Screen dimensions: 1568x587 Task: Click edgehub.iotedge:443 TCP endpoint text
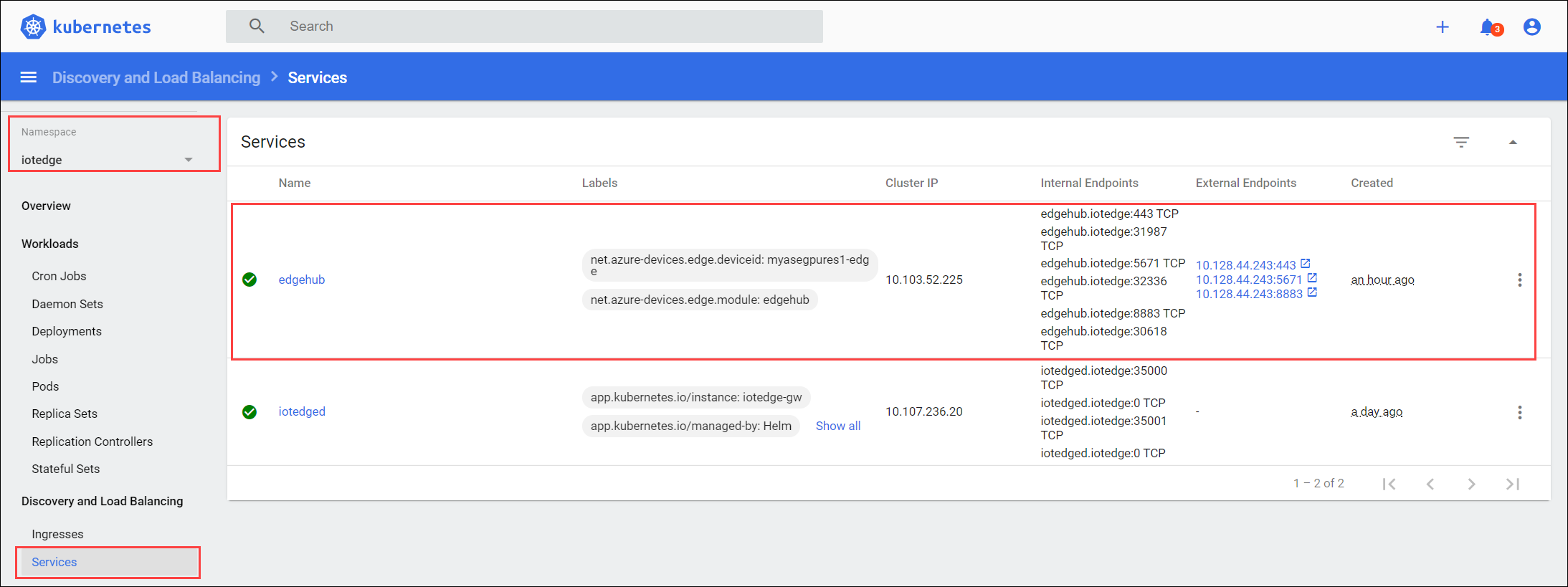click(1109, 214)
